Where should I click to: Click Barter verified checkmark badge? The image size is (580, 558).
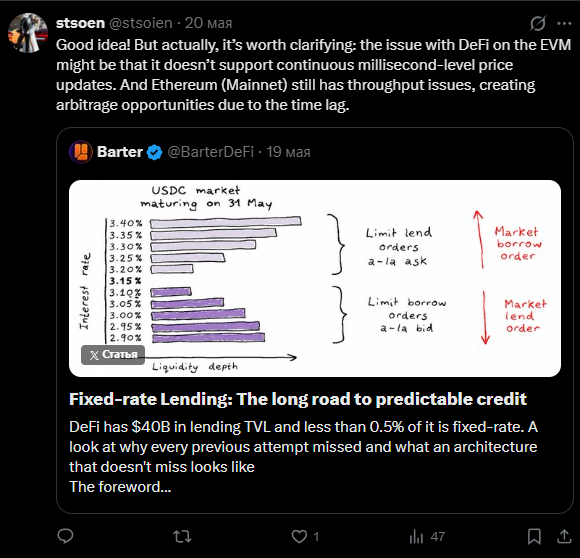pyautogui.click(x=154, y=152)
